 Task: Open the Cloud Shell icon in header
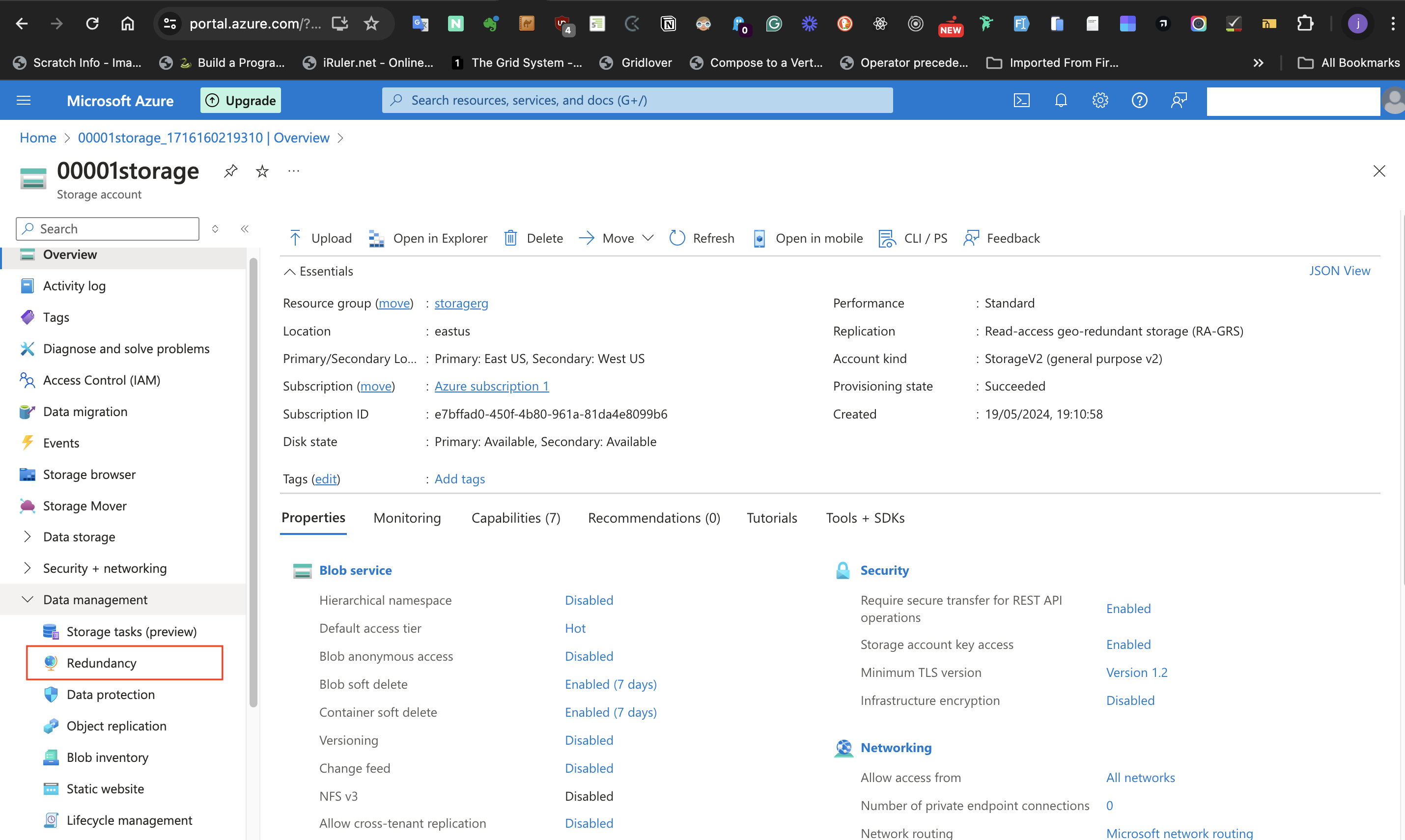pos(1021,100)
